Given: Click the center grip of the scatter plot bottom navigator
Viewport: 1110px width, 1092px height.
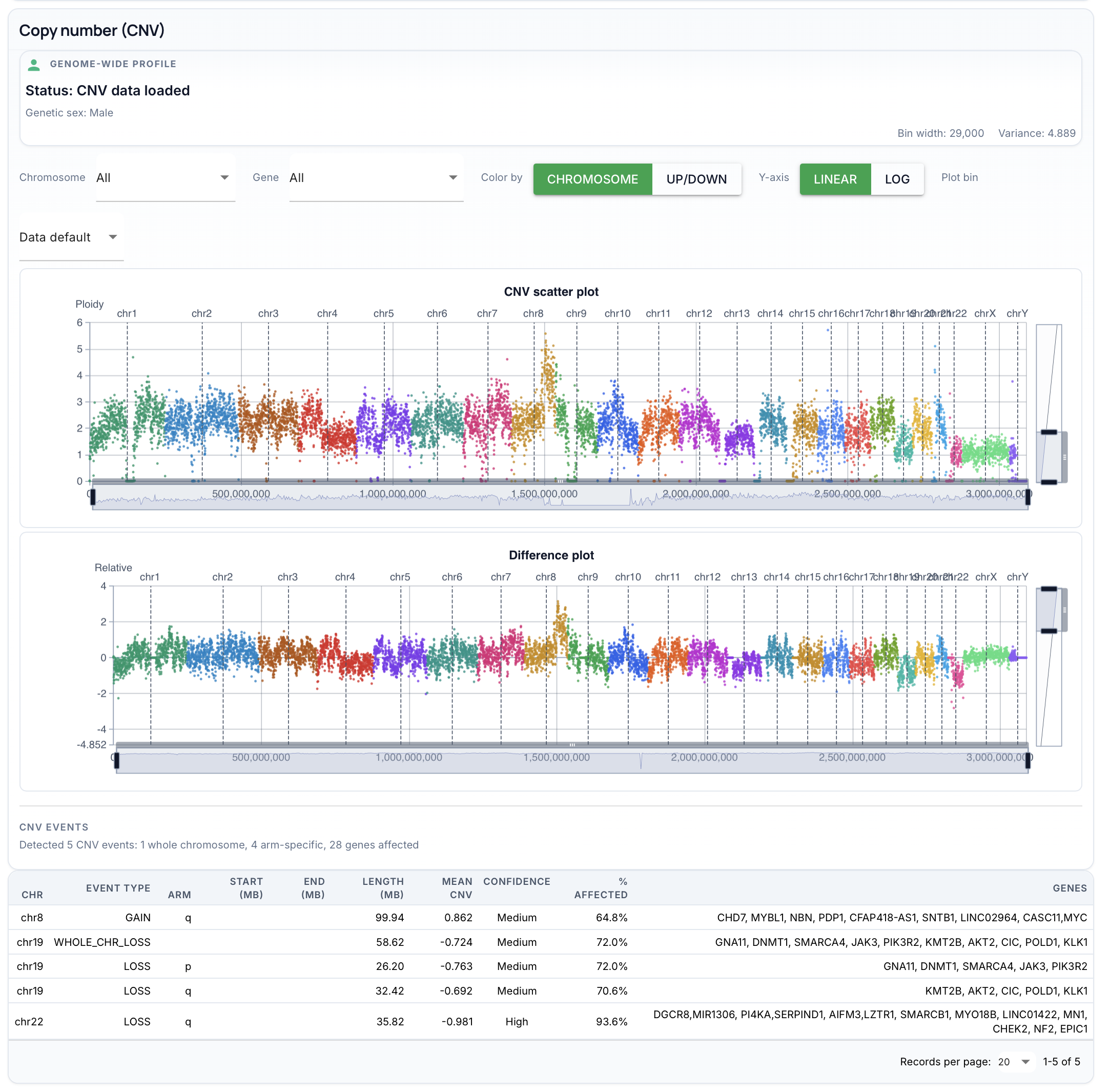Looking at the screenshot, I should [x=561, y=482].
